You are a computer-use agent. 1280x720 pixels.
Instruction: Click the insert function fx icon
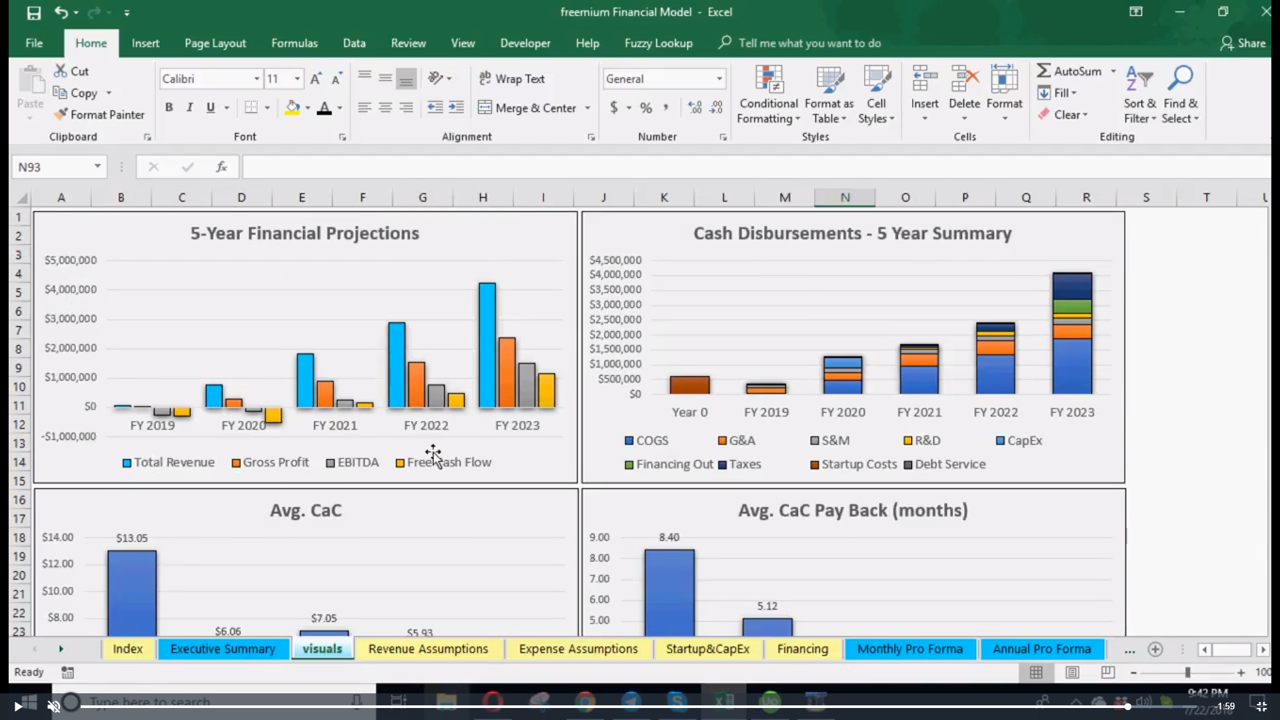[221, 167]
